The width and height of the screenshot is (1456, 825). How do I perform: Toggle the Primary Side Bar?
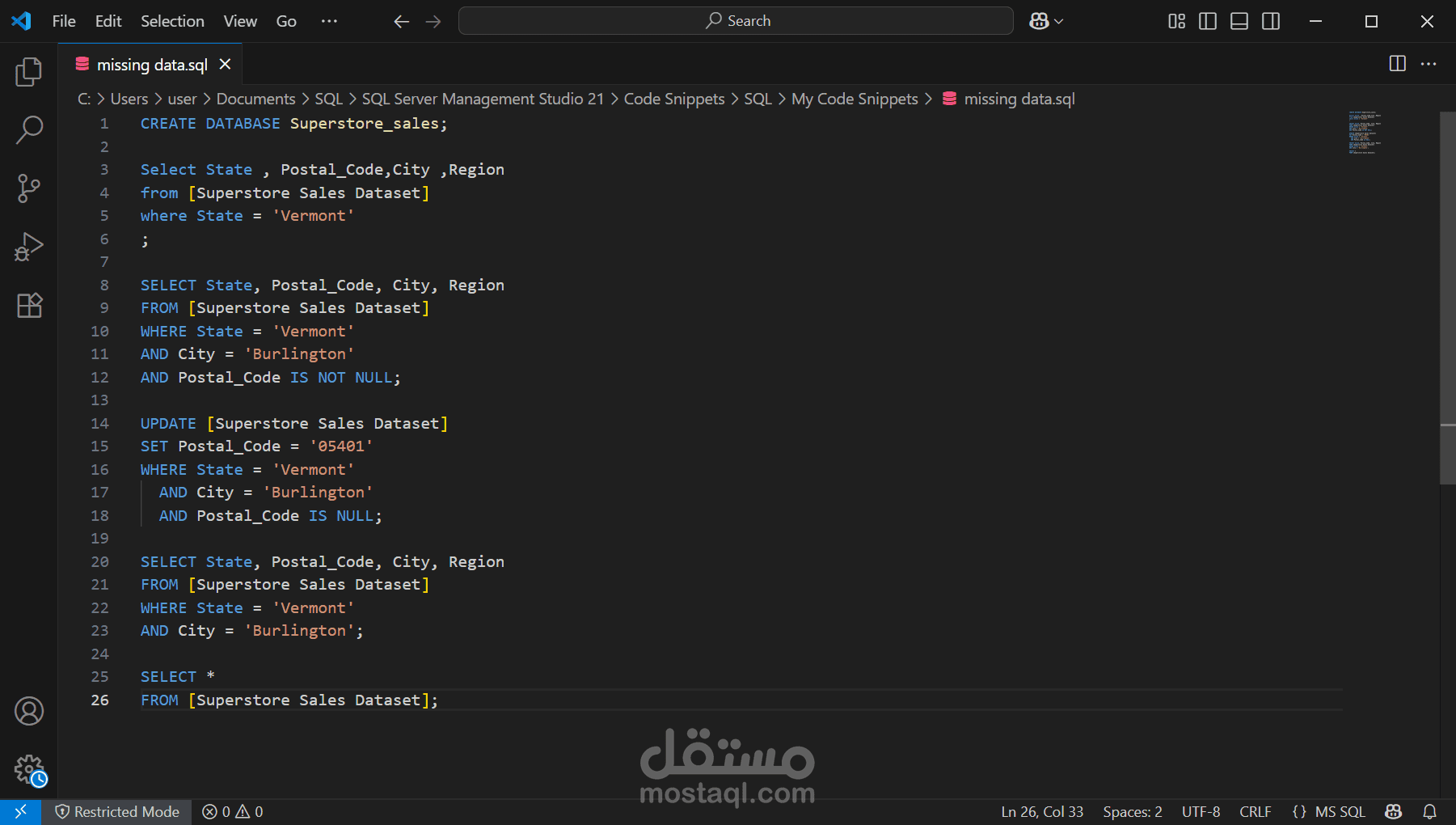(x=1208, y=21)
